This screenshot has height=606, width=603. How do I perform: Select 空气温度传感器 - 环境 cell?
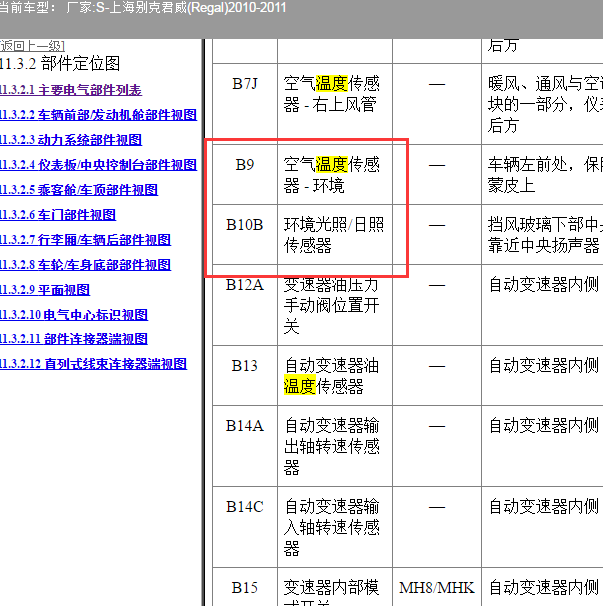[x=335, y=175]
